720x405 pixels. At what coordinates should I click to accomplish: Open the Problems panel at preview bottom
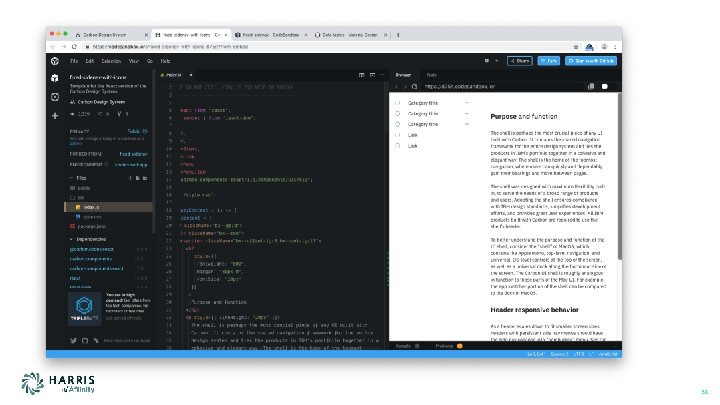[x=449, y=346]
